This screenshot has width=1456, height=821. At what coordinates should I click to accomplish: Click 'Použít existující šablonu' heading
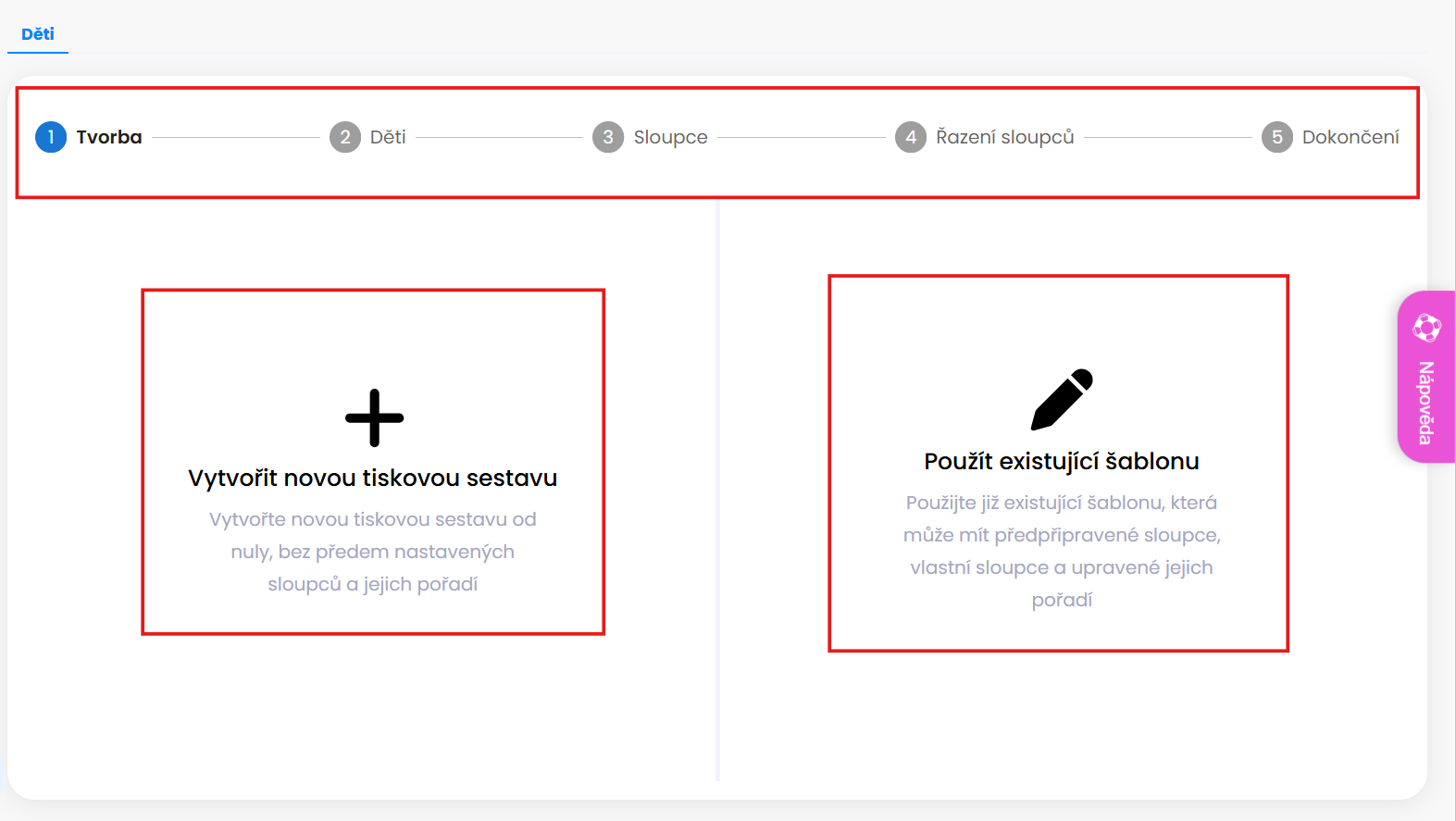1062,461
